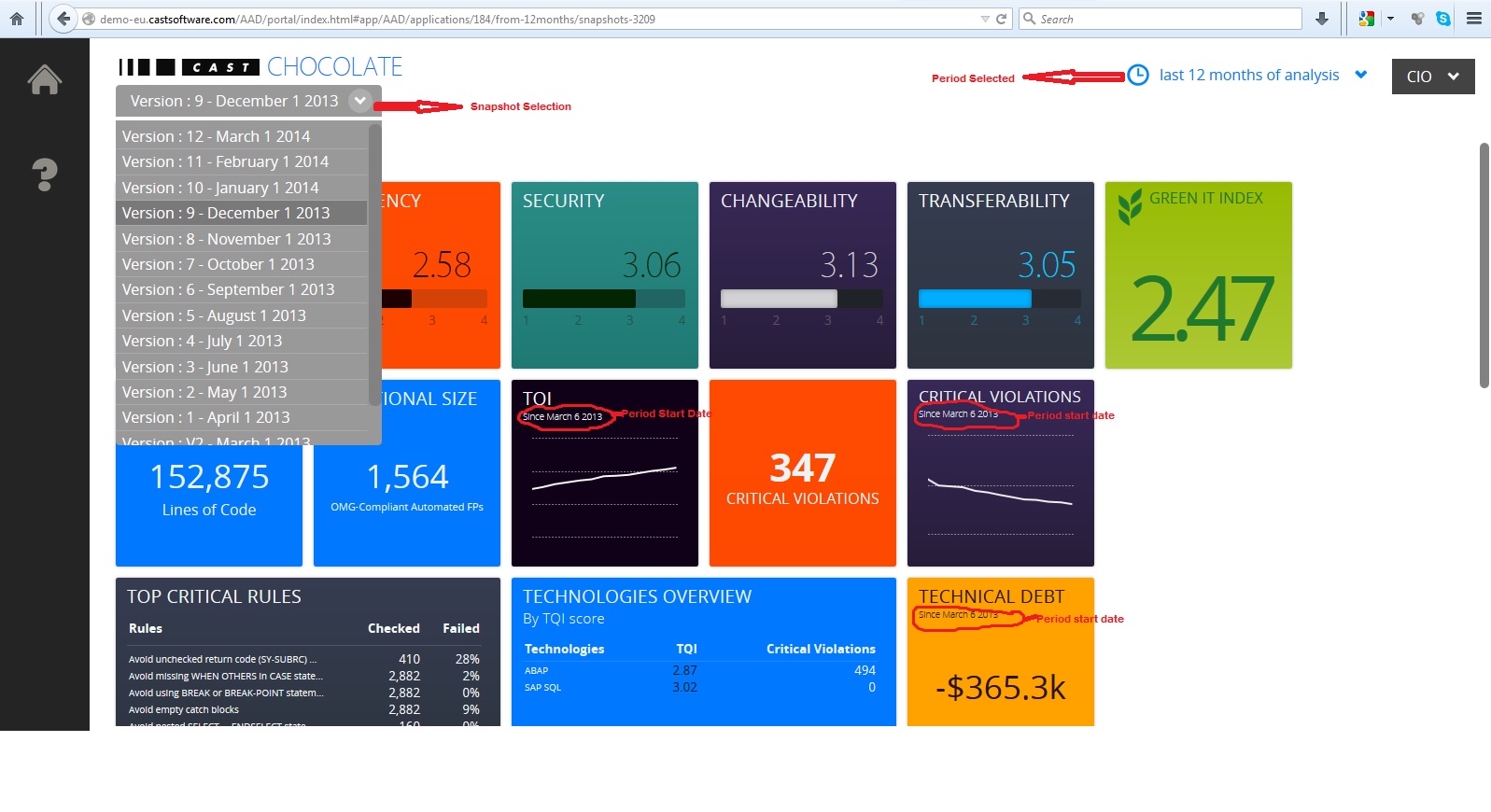Click the browser back arrow button
Viewport: 1491px width, 812px height.
[63, 19]
